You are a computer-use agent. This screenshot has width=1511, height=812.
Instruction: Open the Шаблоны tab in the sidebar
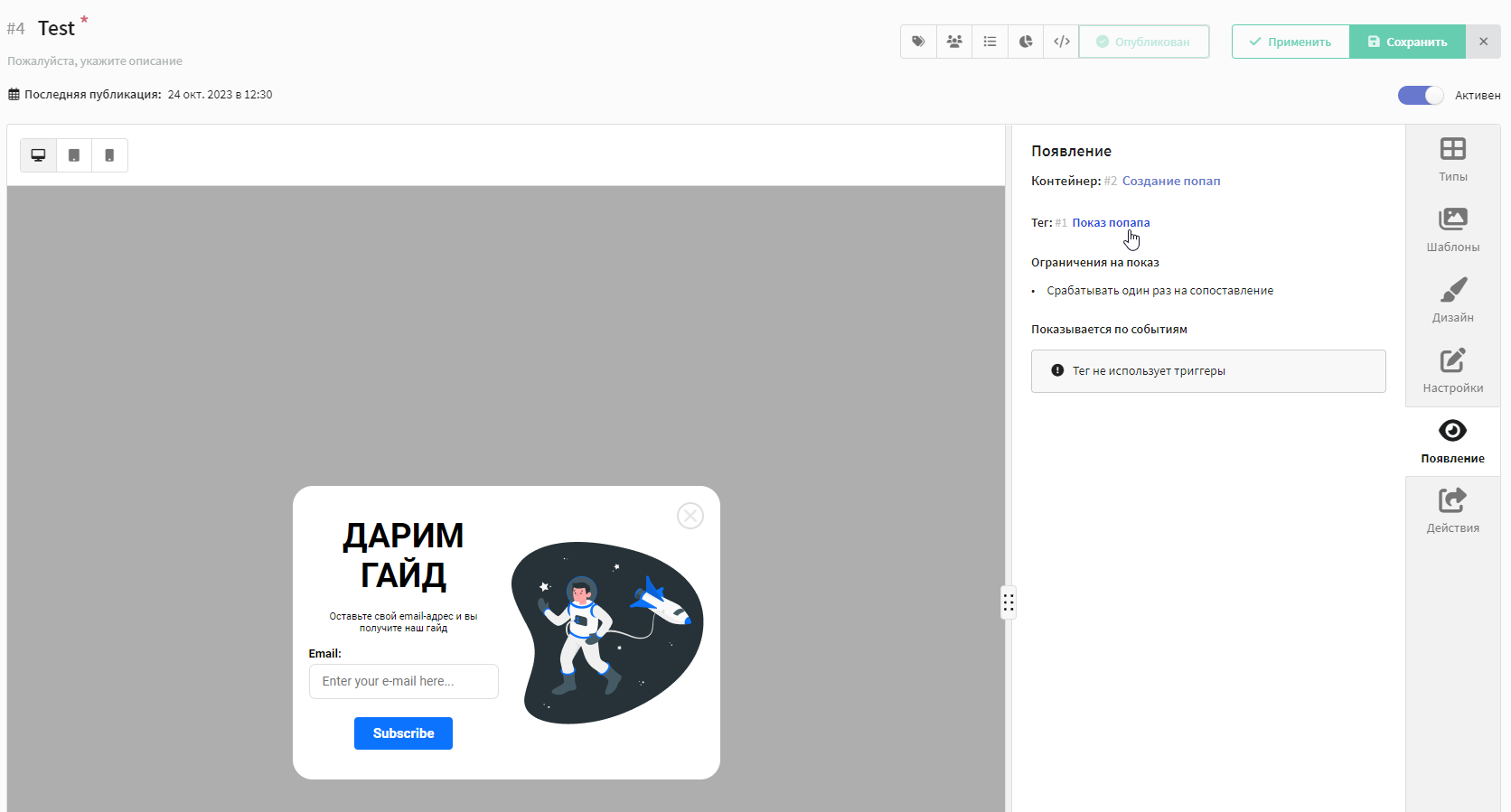pos(1453,229)
